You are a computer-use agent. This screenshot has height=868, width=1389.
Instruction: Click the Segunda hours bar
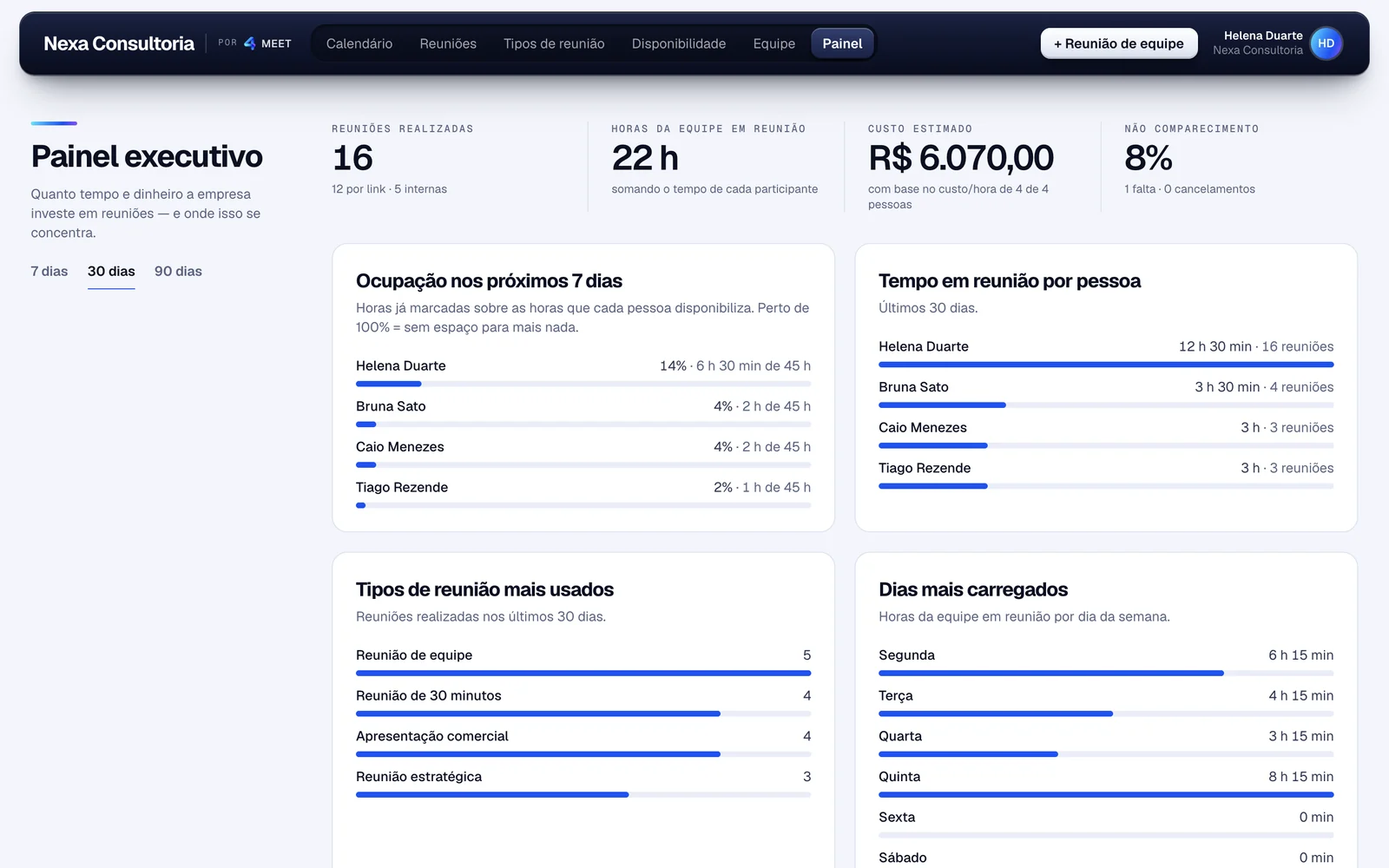(1106, 673)
